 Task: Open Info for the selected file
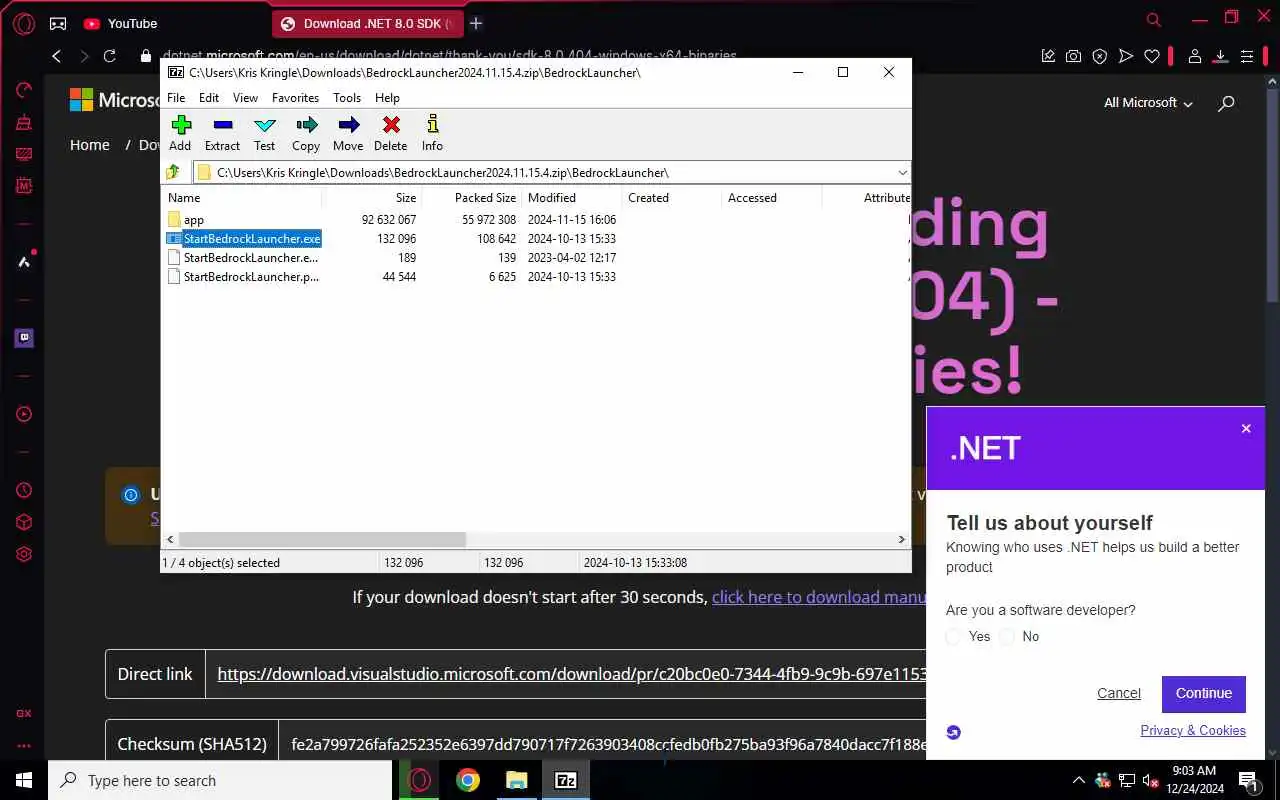coord(432,133)
